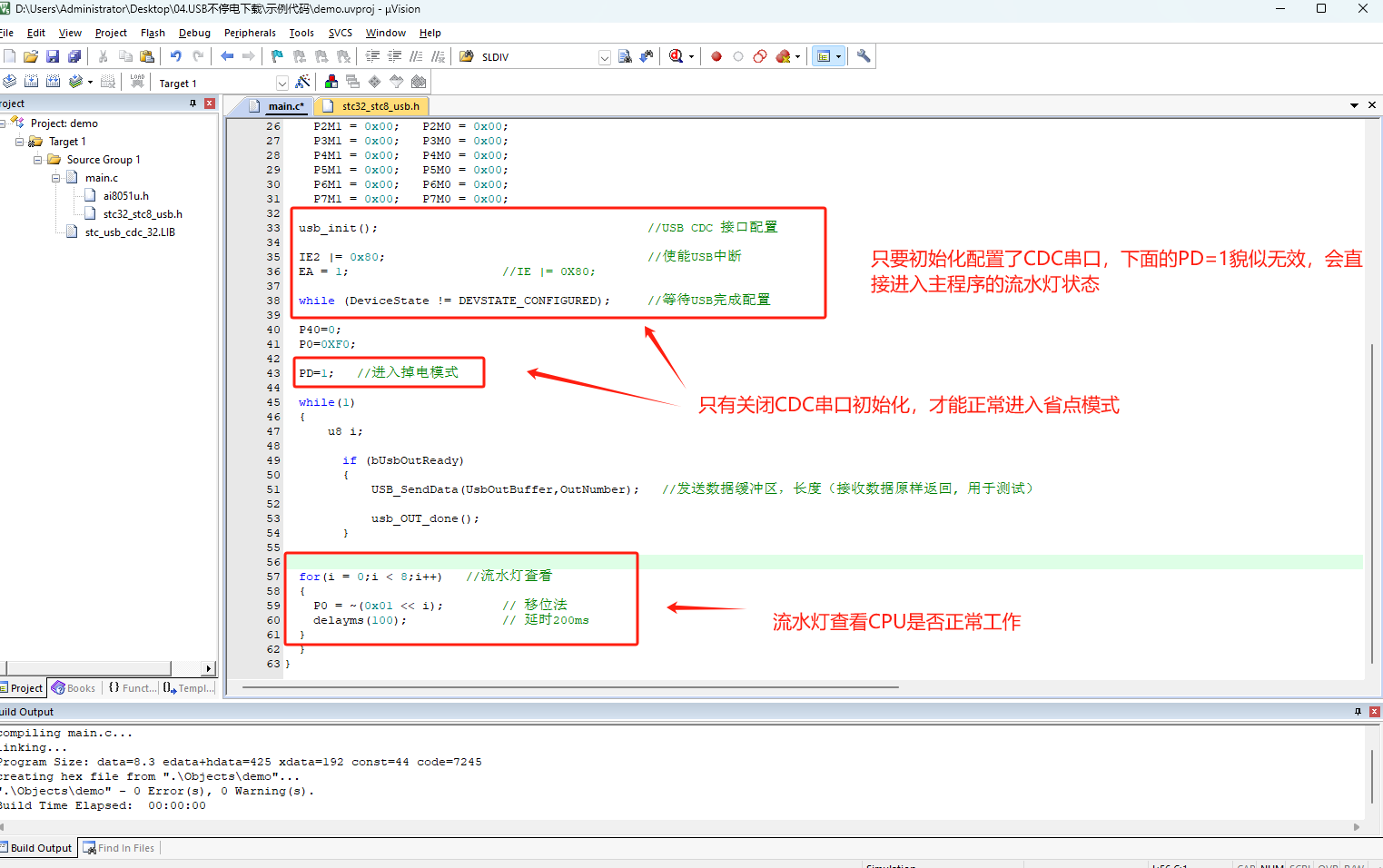Viewport: 1383px width, 868px height.
Task: Toggle pin on Project panel
Action: tap(193, 104)
